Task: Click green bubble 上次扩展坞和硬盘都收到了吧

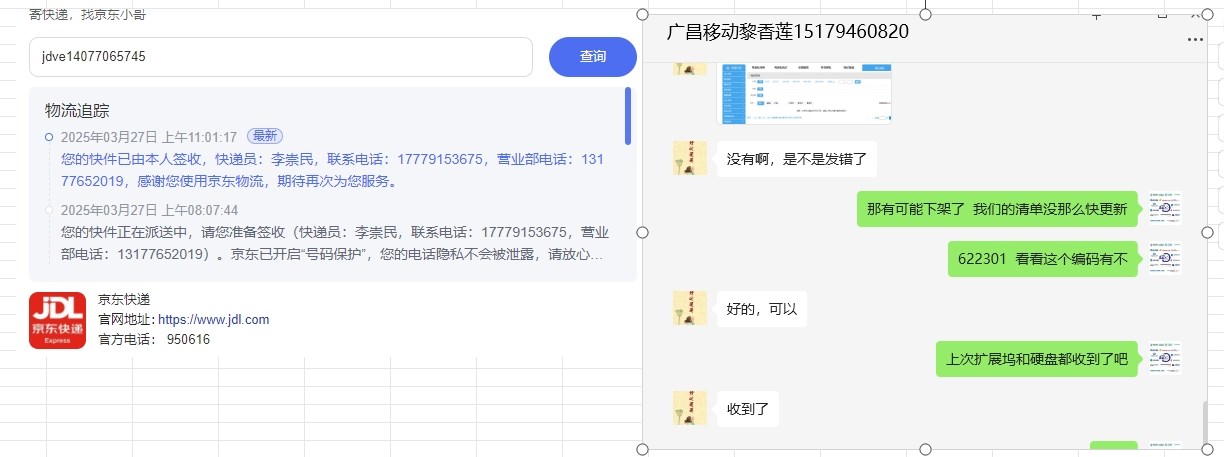Action: tap(1037, 359)
